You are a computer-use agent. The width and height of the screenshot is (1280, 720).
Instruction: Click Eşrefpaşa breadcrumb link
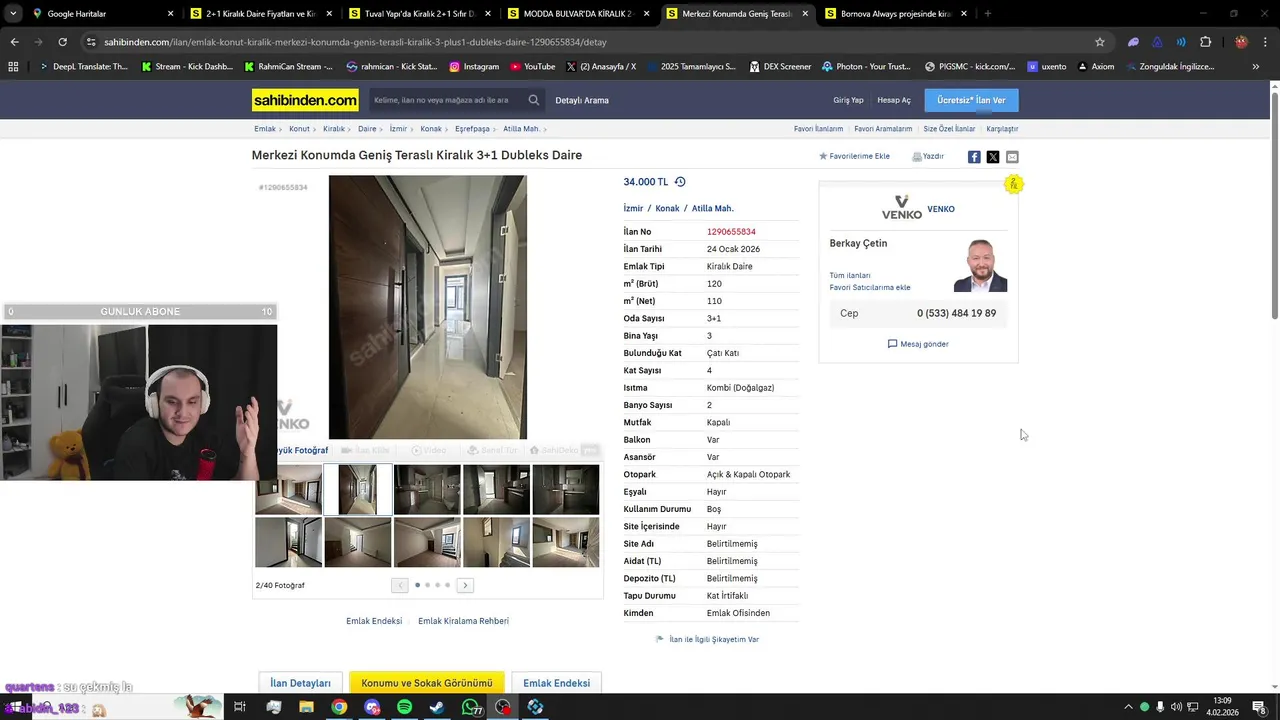(472, 129)
